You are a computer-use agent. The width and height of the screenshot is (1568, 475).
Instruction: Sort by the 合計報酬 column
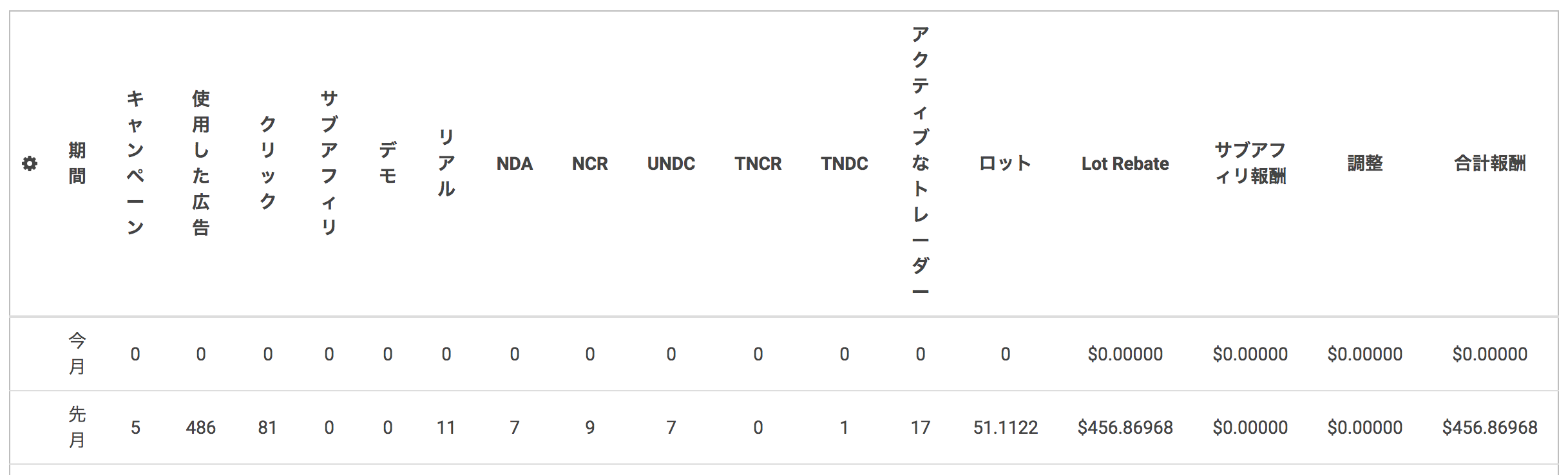click(x=1490, y=163)
